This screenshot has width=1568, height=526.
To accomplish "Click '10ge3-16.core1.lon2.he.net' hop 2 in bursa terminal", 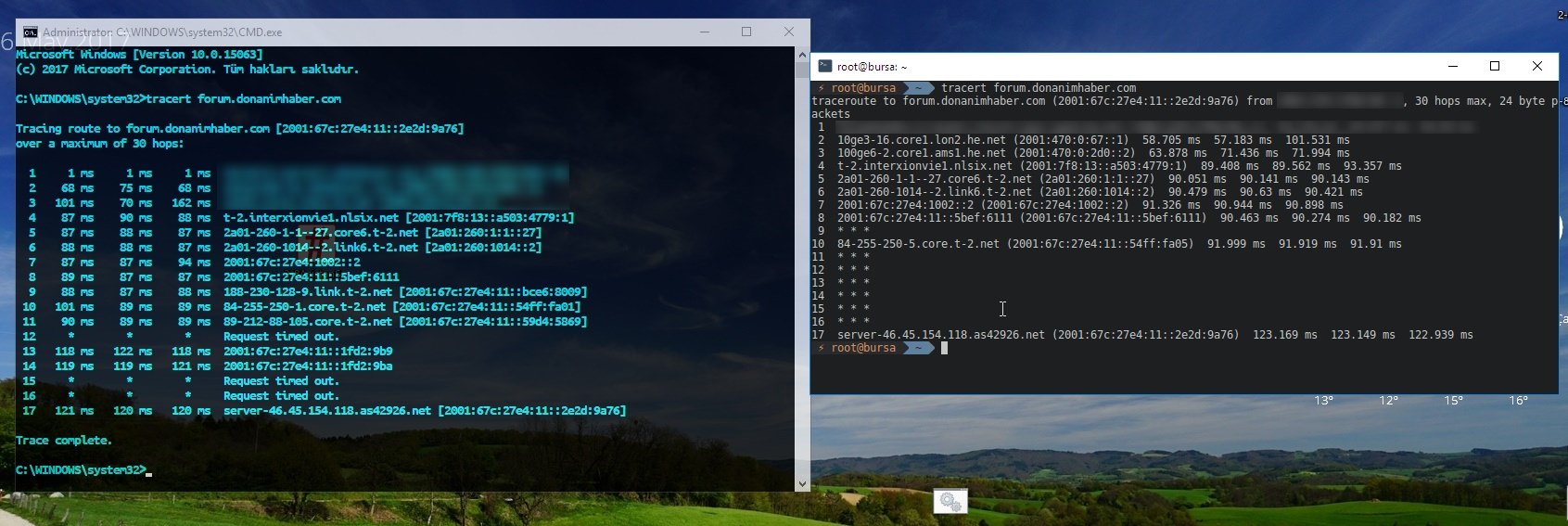I will pos(922,140).
